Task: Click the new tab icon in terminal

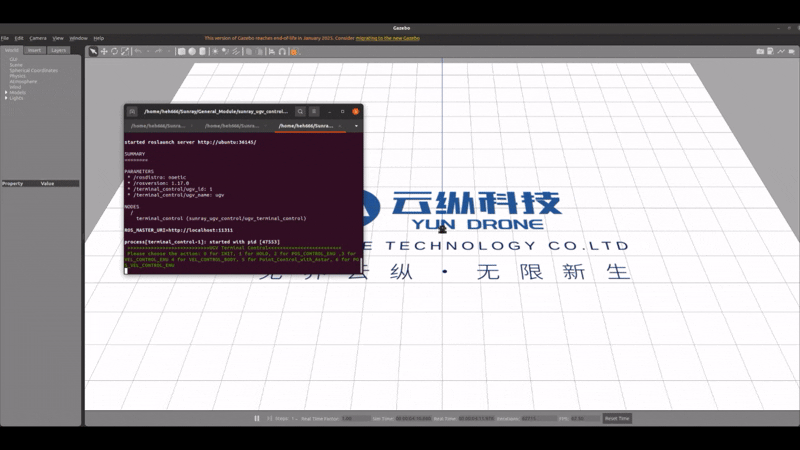Action: (x=132, y=111)
